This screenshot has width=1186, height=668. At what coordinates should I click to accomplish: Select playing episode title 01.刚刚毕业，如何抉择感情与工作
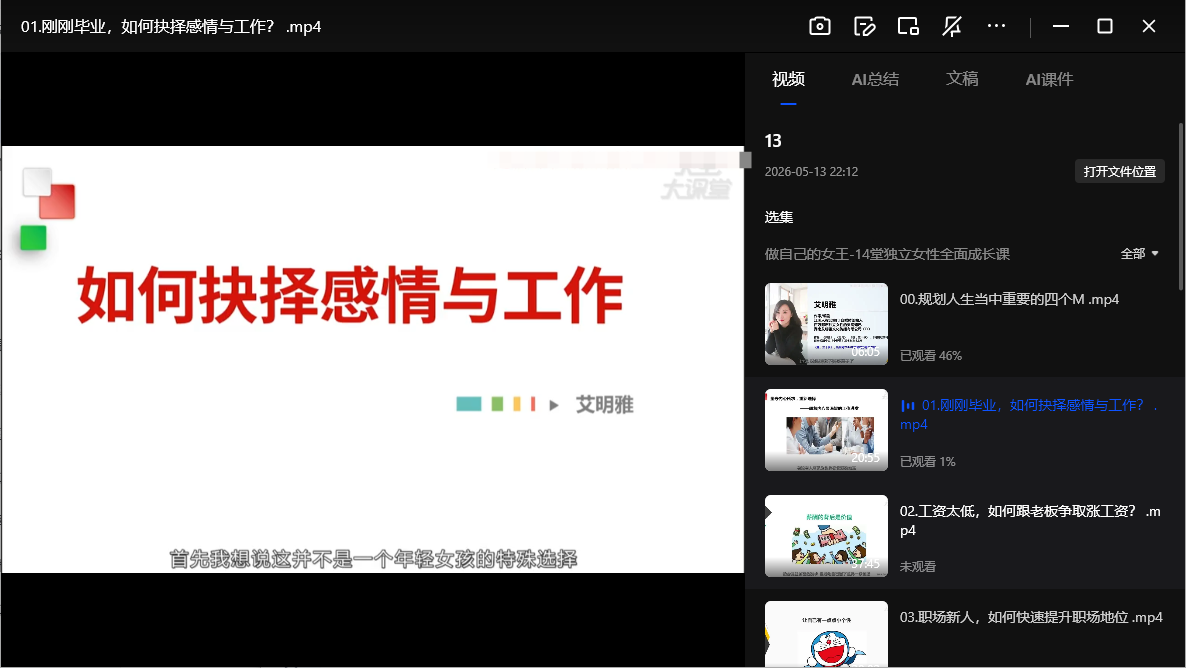(x=1029, y=415)
